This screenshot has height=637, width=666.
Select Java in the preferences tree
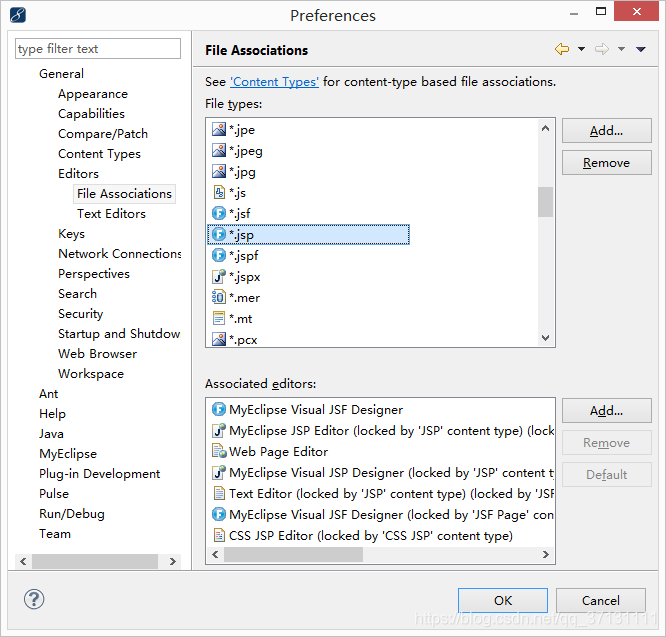pos(51,434)
